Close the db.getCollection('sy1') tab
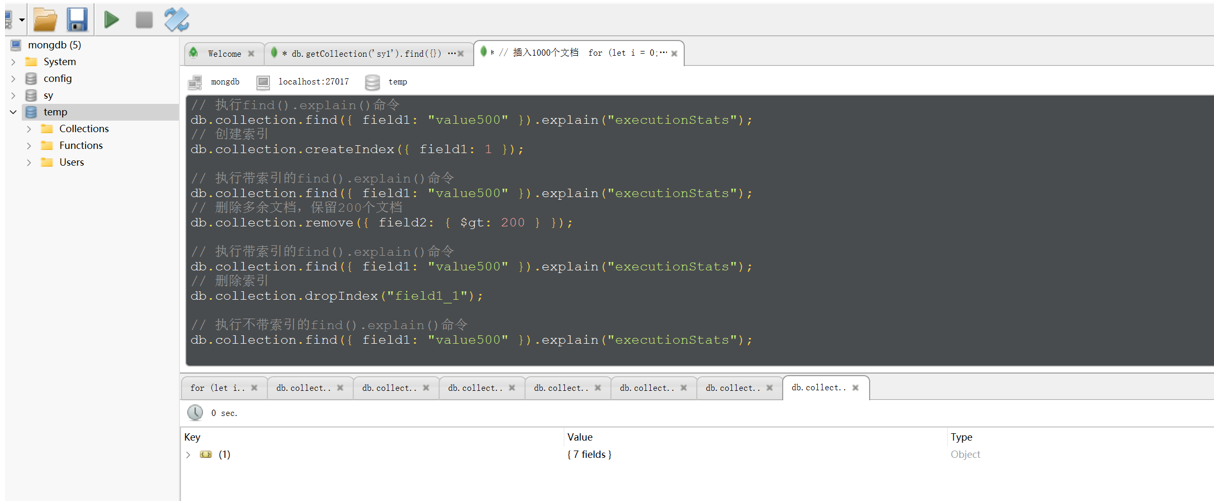This screenshot has height=501, width=1214. 461,54
